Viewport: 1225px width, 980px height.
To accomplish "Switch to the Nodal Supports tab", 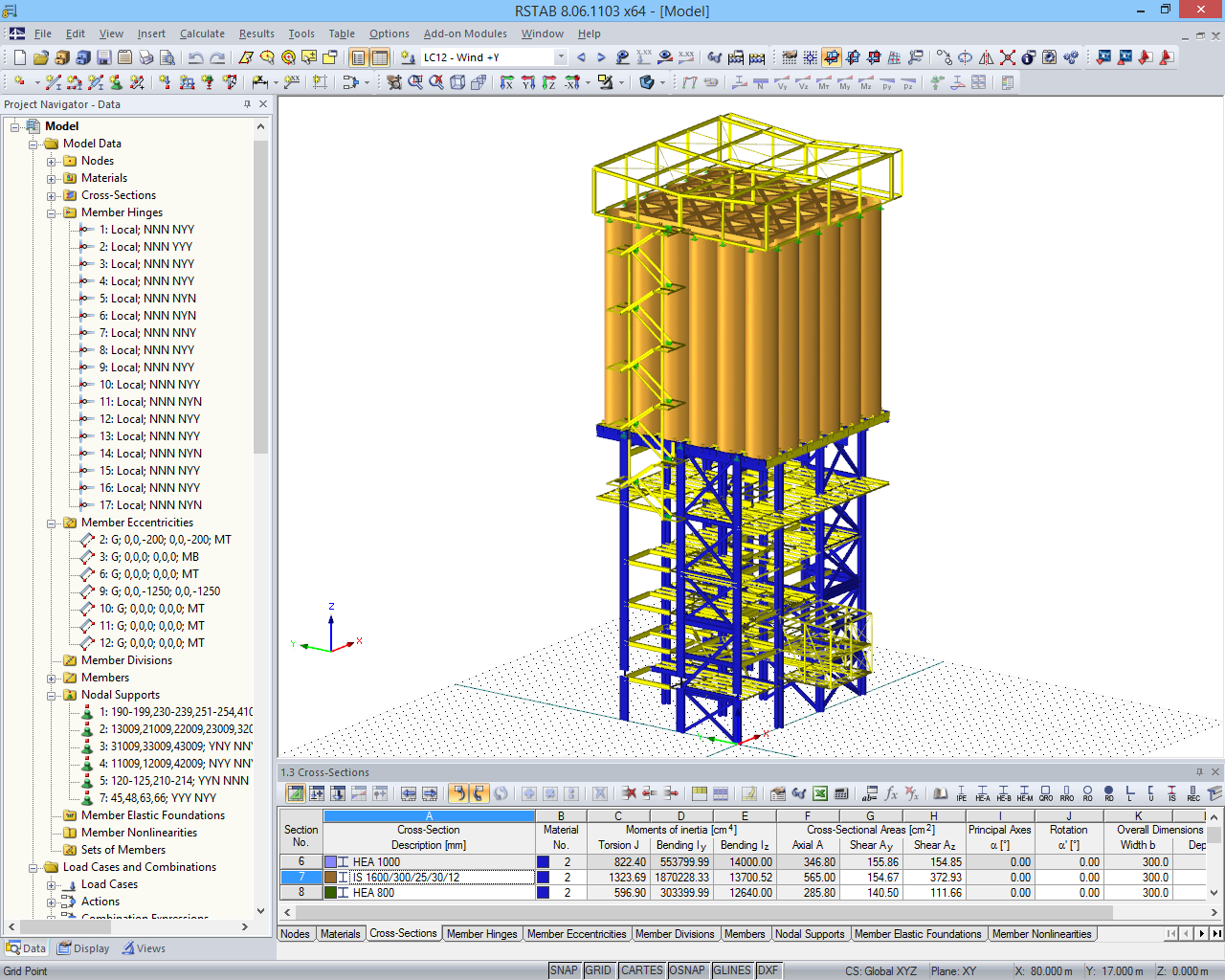I will (810, 934).
